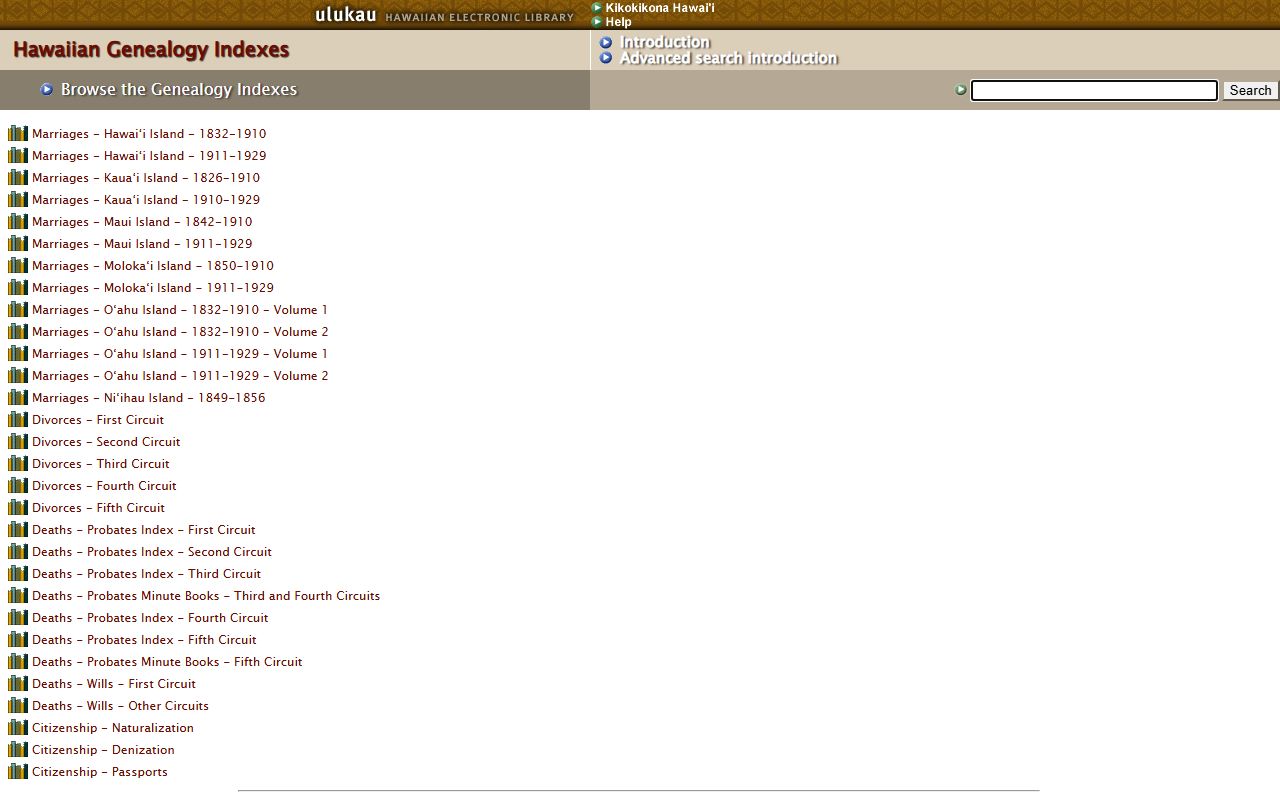Click book icon beside Divorces First Circuit
Image resolution: width=1280 pixels, height=800 pixels.
18,419
